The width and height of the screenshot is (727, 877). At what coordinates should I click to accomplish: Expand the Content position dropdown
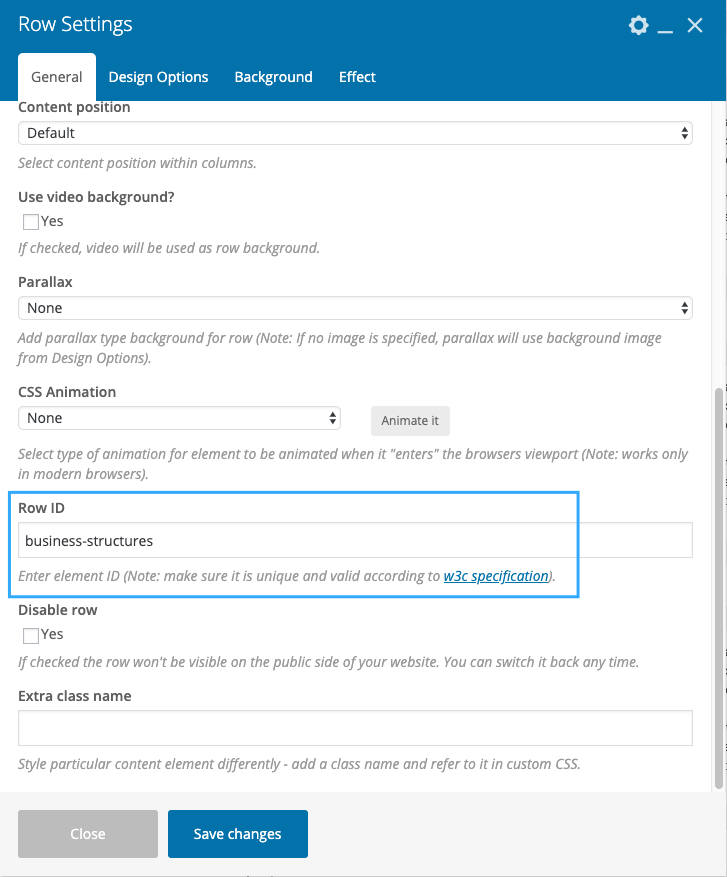tap(355, 133)
